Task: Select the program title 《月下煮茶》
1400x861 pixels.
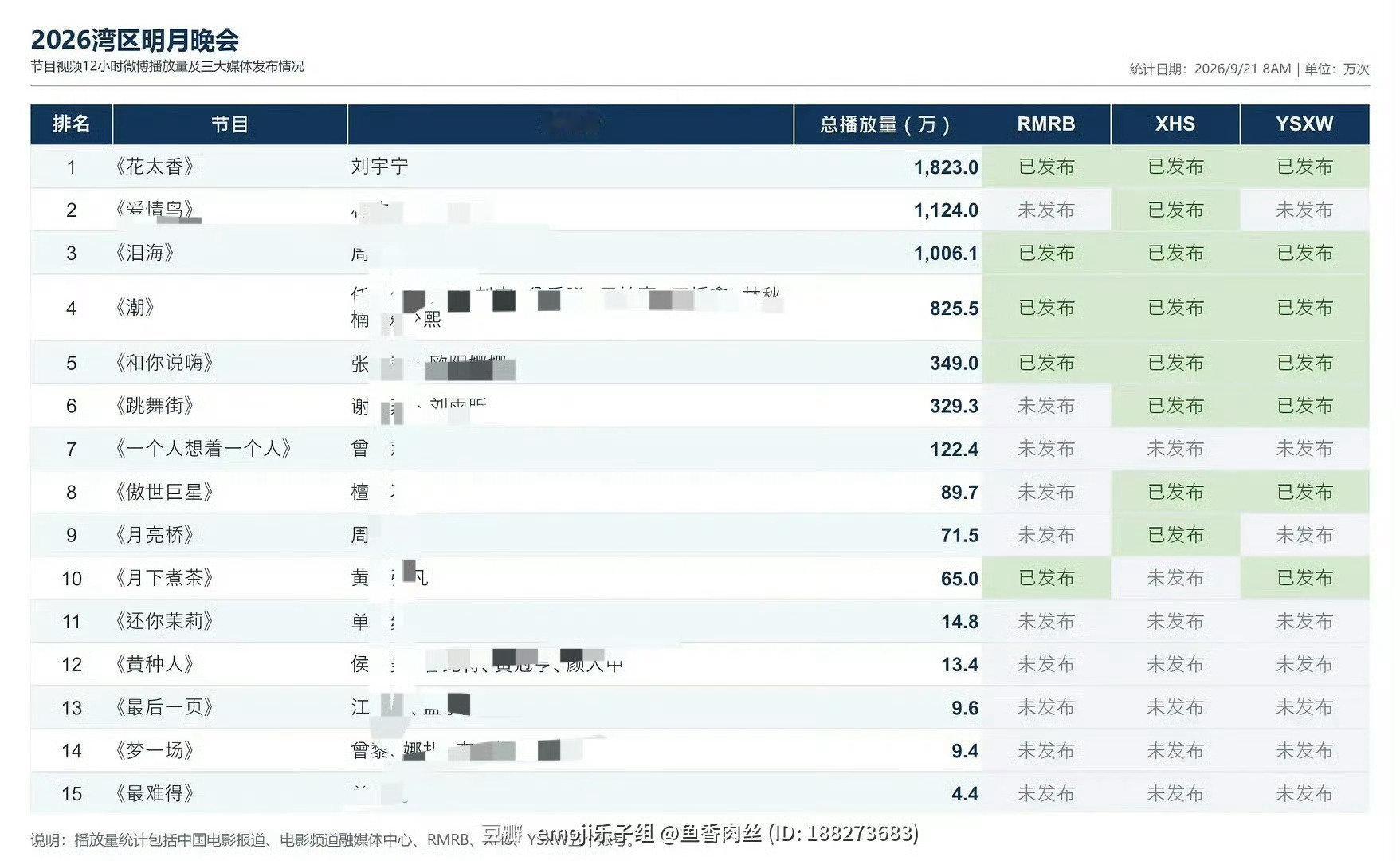Action: [164, 578]
